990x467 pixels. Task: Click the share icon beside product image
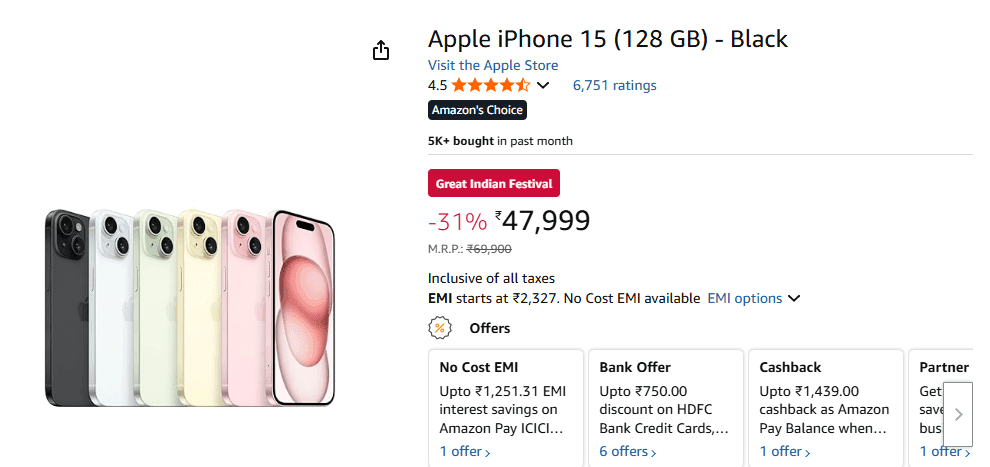click(381, 50)
